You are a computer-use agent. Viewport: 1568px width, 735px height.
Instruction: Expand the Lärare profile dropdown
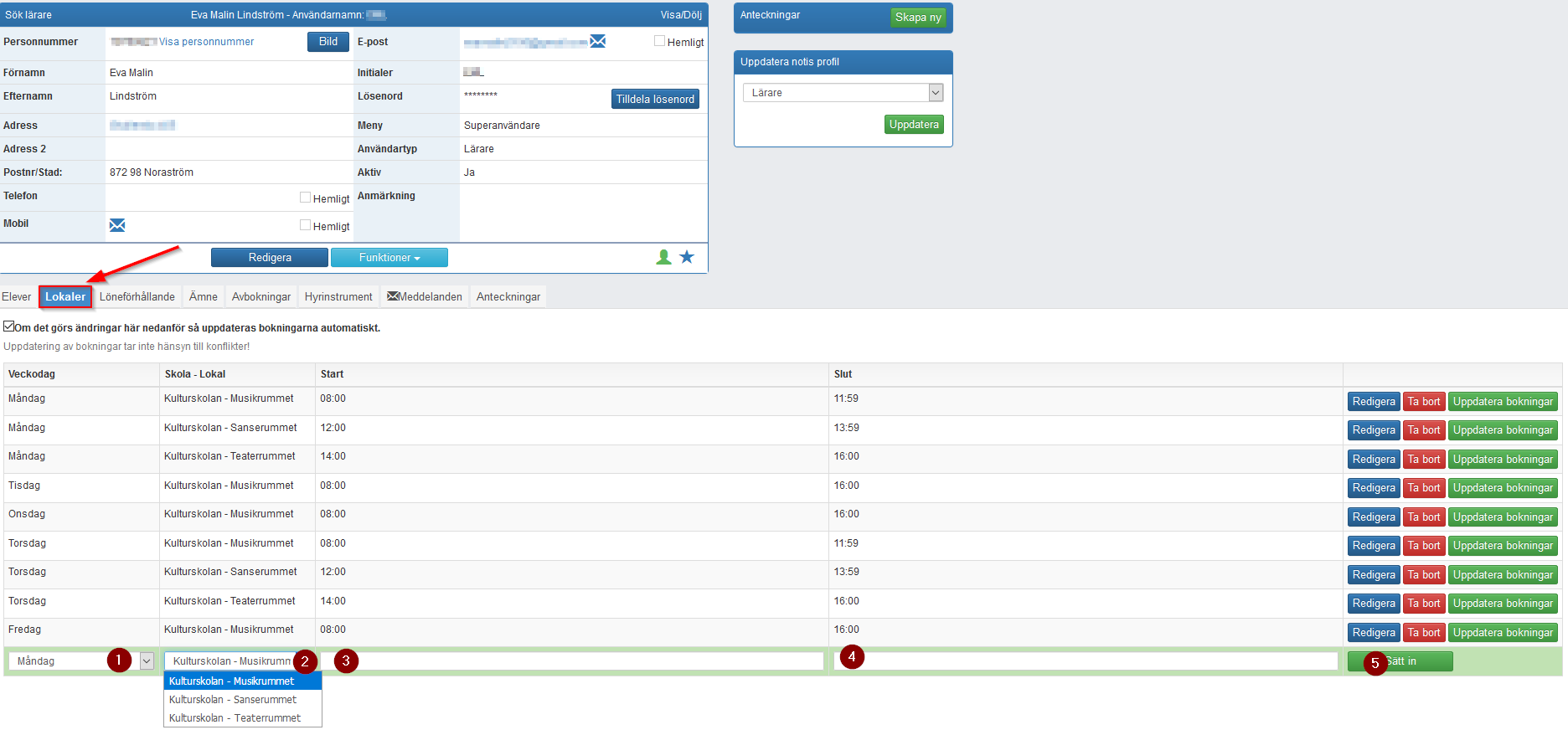pyautogui.click(x=936, y=93)
